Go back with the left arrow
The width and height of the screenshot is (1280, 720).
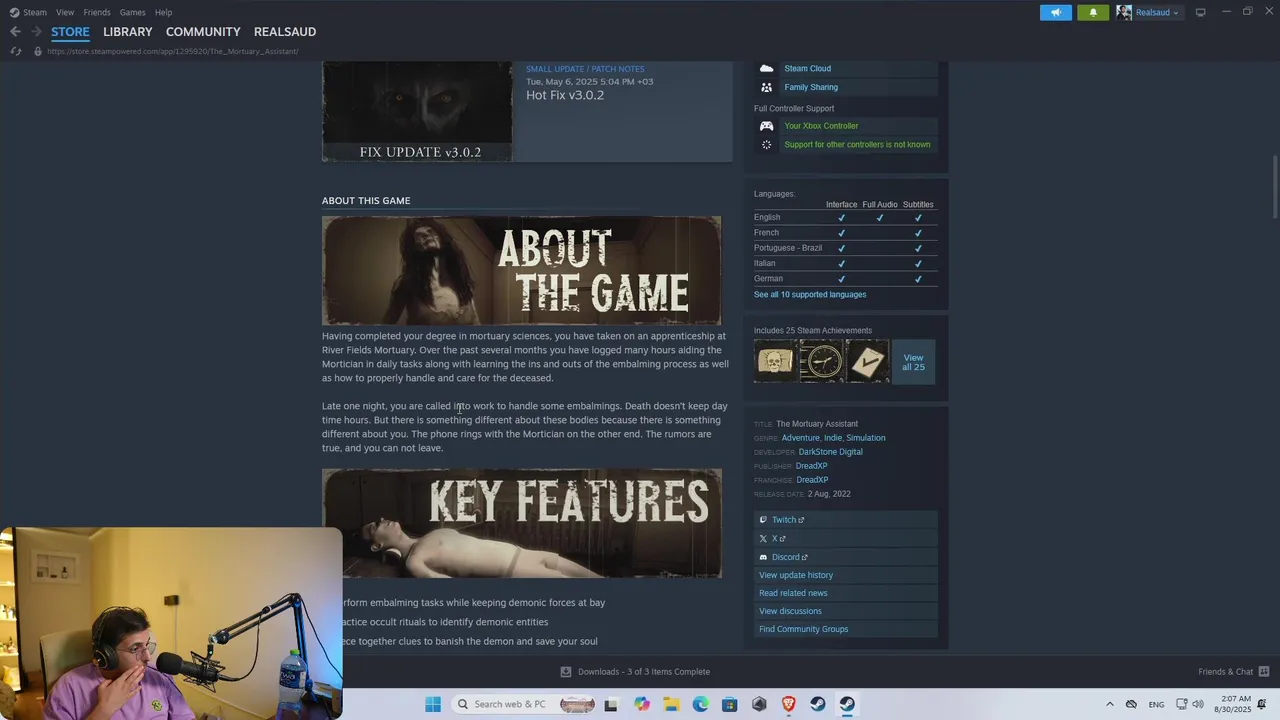(15, 32)
